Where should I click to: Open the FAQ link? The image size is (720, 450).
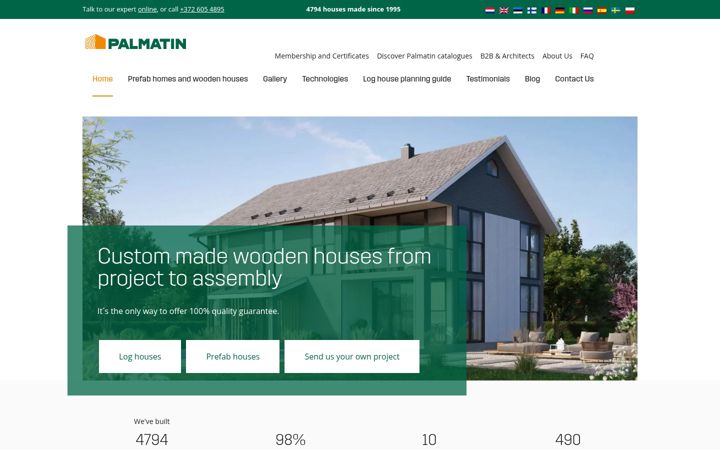[587, 56]
